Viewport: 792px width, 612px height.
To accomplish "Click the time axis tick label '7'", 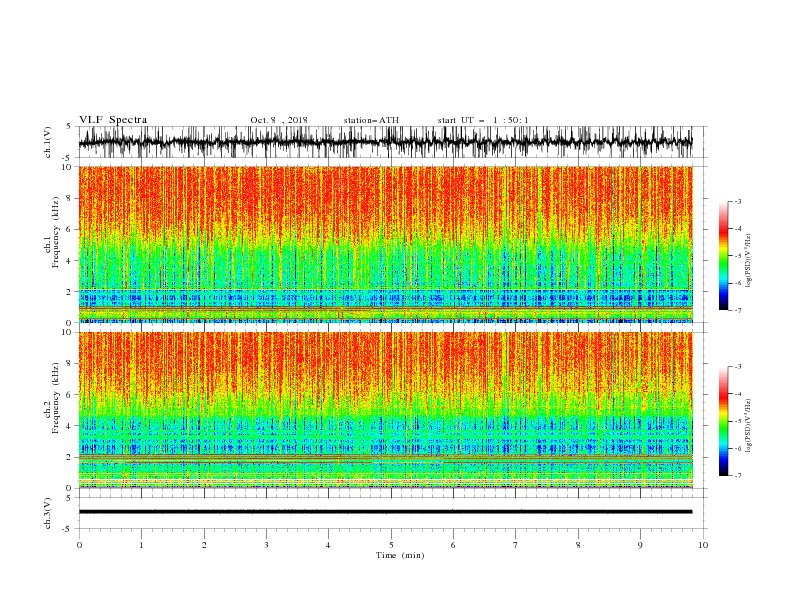I will pos(516,545).
